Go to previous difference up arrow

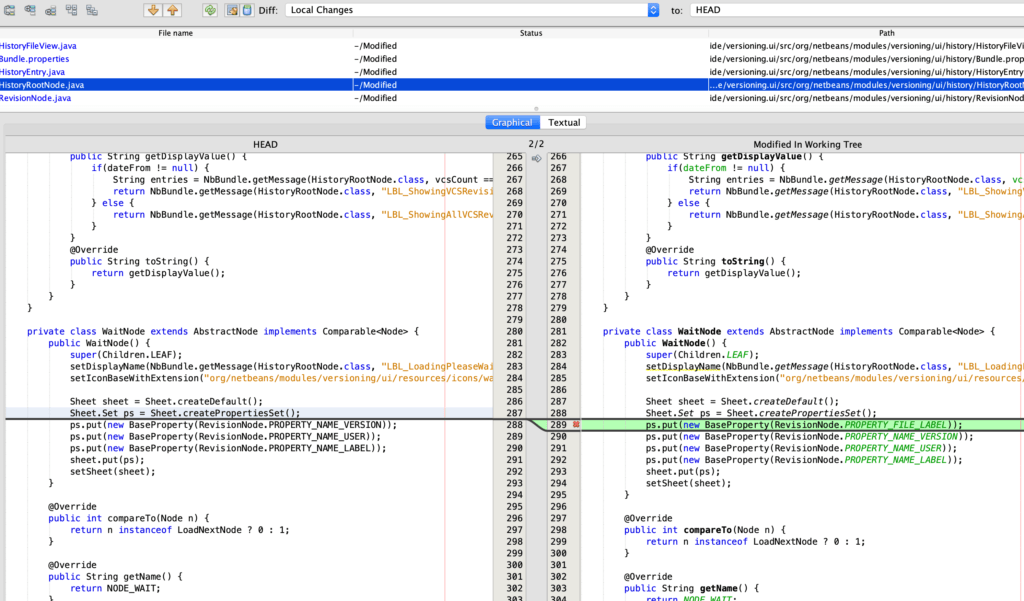click(172, 10)
